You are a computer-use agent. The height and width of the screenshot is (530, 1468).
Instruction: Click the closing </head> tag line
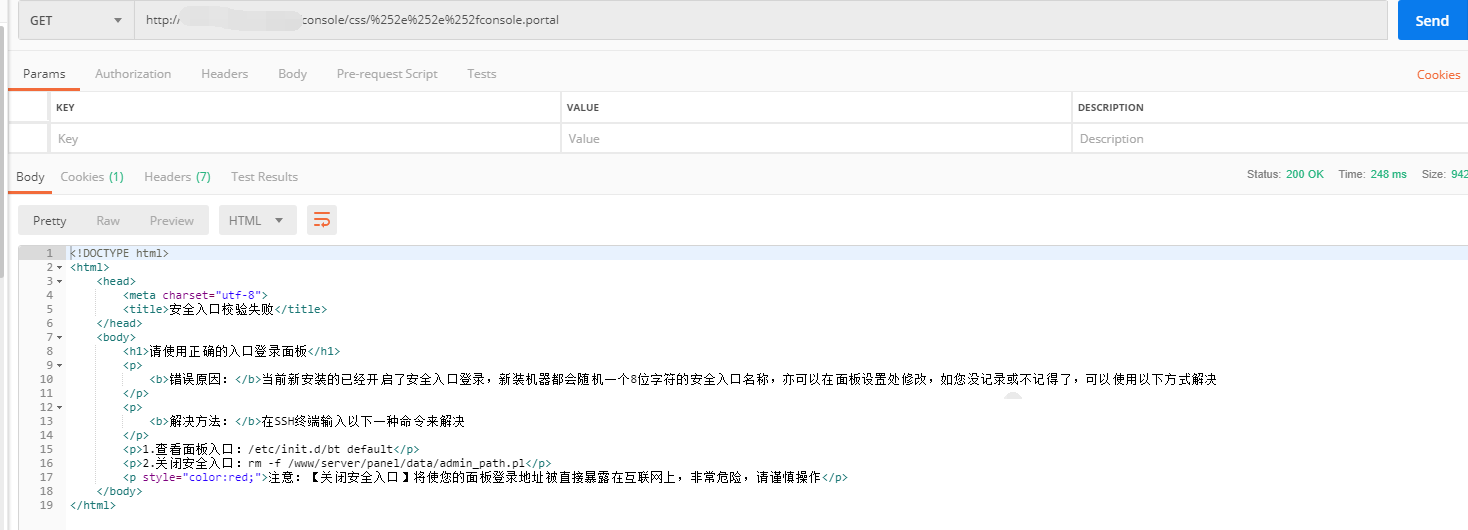click(120, 324)
